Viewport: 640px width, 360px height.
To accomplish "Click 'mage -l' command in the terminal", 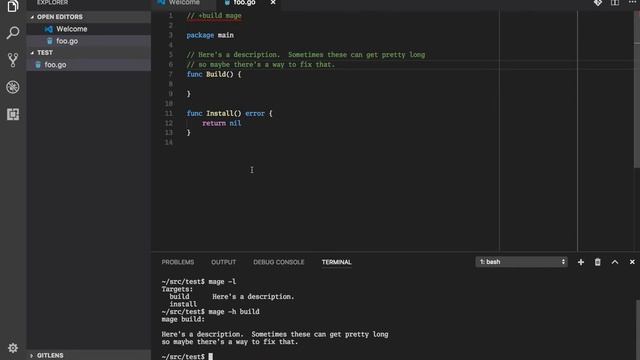I will click(222, 282).
